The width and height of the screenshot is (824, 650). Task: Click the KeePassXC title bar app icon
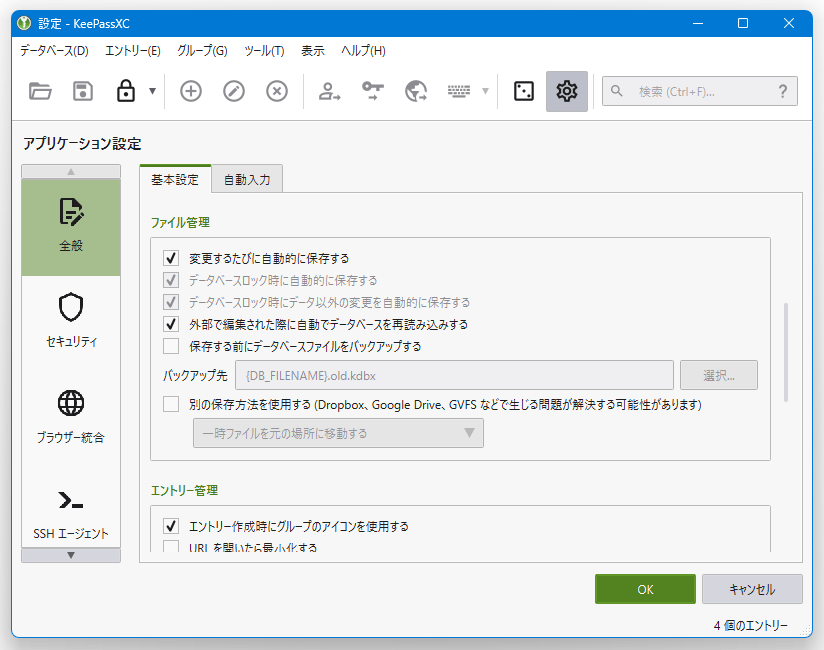coord(24,23)
